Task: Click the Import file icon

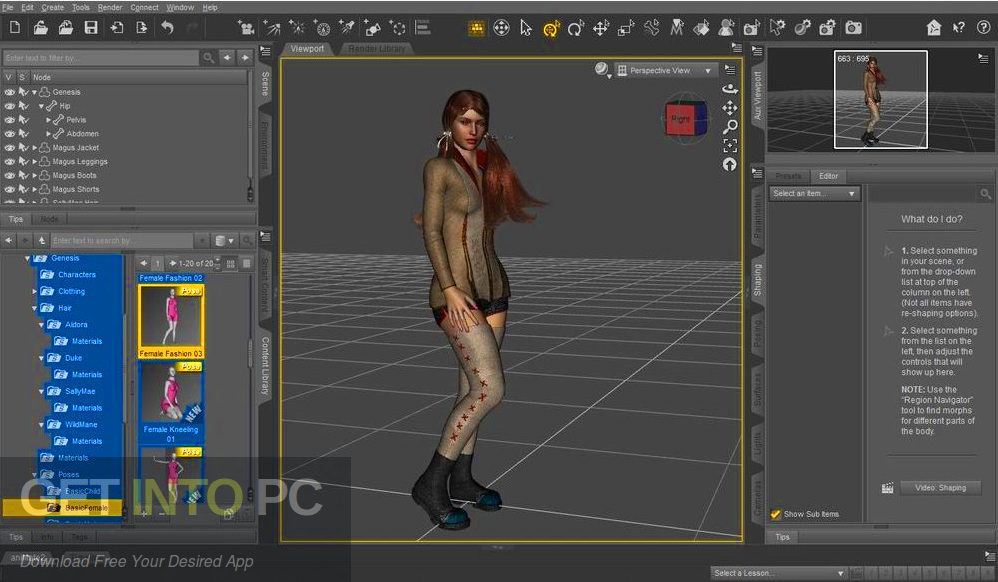Action: tap(116, 27)
